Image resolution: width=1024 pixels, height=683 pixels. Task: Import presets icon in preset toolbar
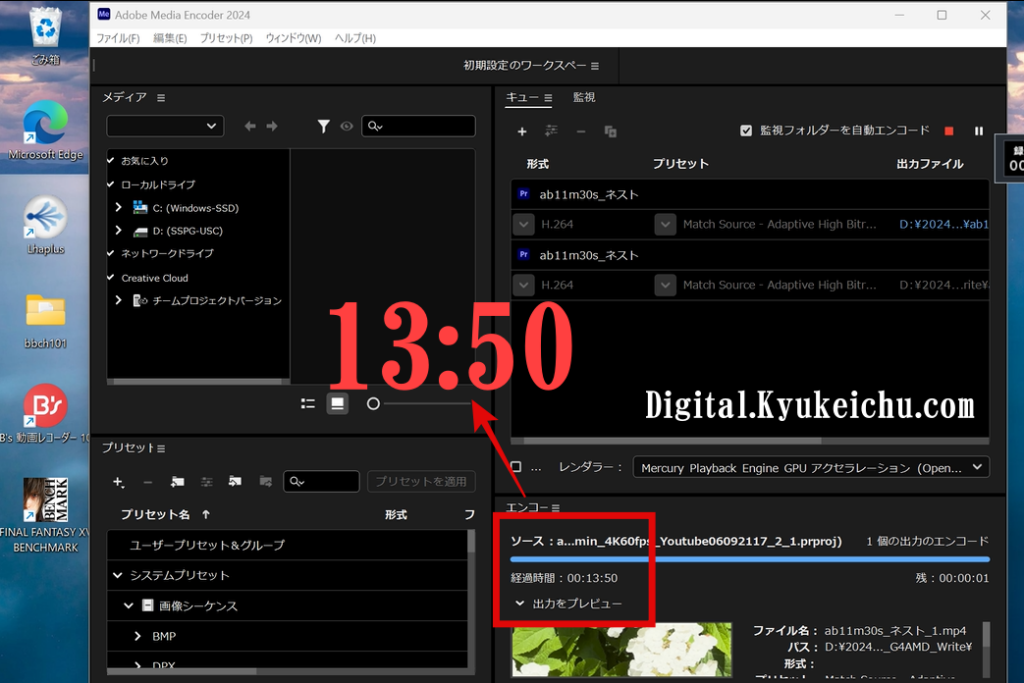pyautogui.click(x=235, y=482)
